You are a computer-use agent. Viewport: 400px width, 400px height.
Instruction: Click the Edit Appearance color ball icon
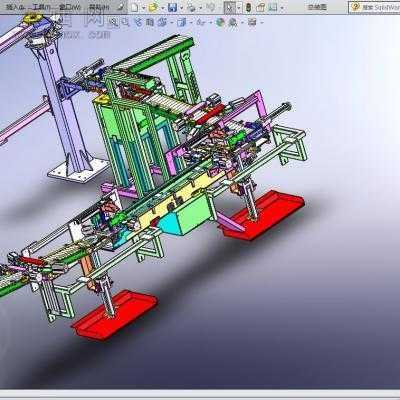(x=220, y=22)
